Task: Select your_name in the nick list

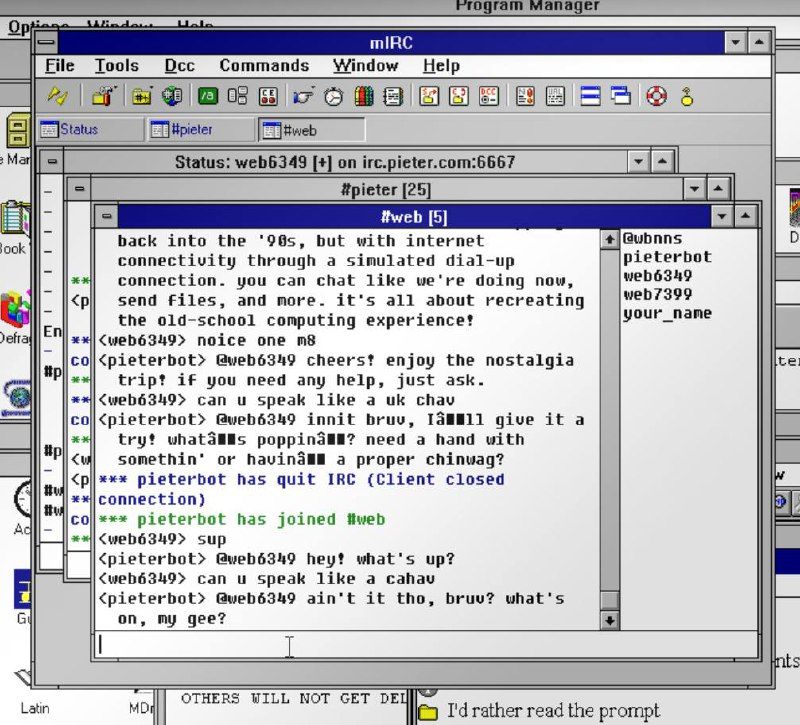Action: click(667, 313)
